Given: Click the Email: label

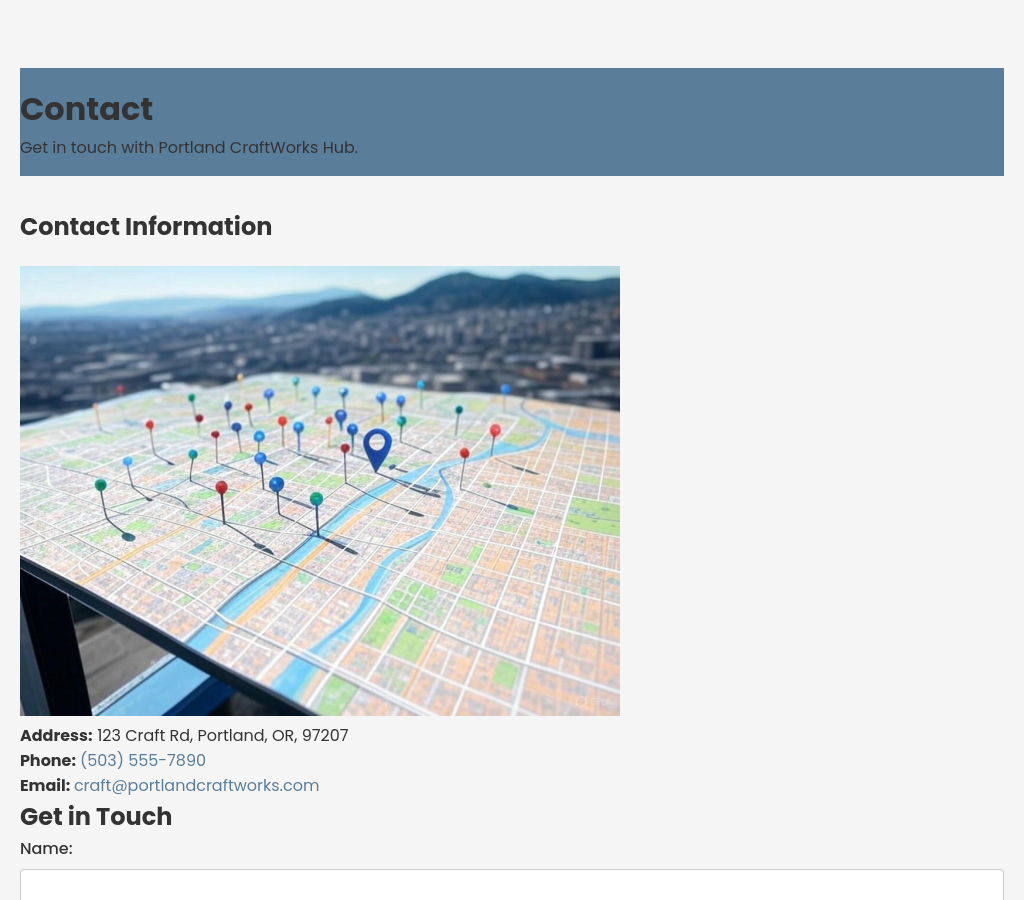Looking at the screenshot, I should [45, 785].
